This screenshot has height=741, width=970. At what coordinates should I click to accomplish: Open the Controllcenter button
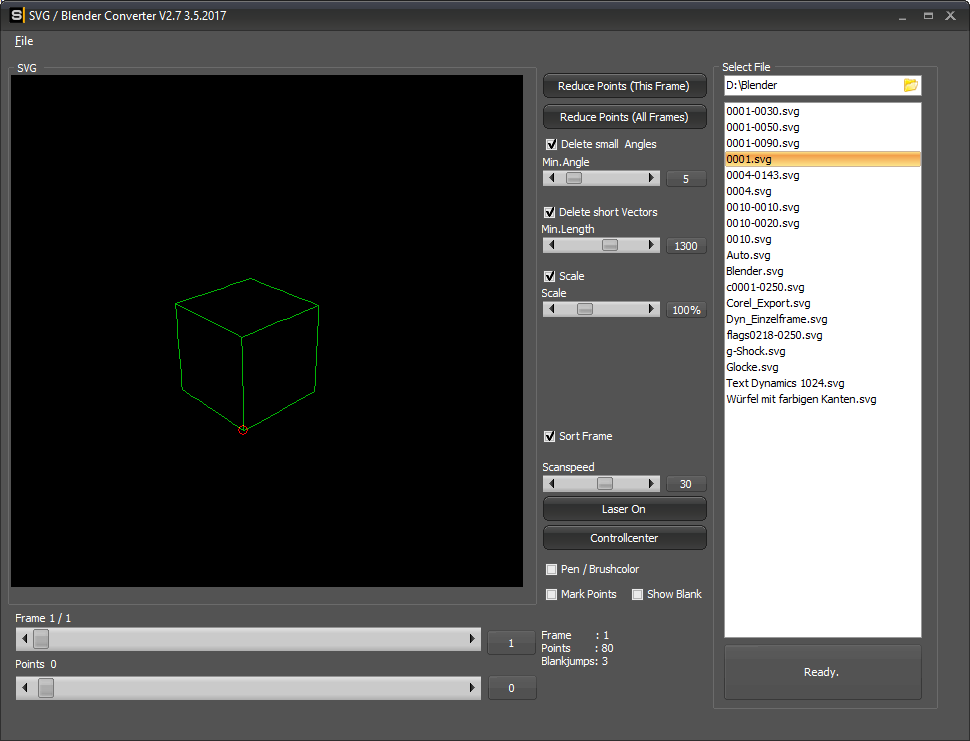point(624,538)
